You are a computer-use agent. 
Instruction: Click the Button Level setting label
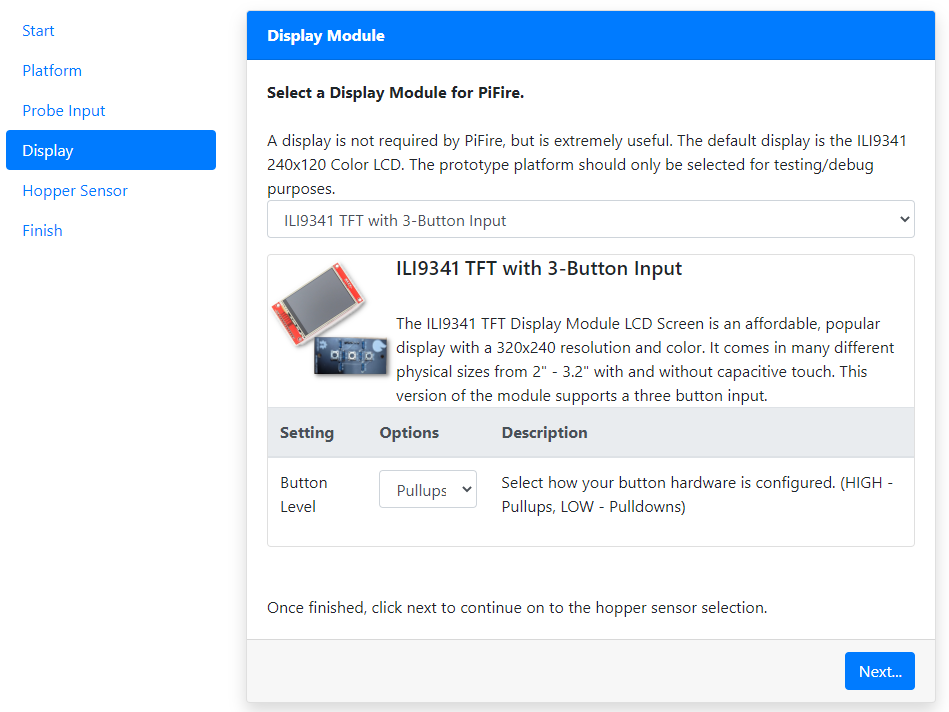tap(304, 495)
